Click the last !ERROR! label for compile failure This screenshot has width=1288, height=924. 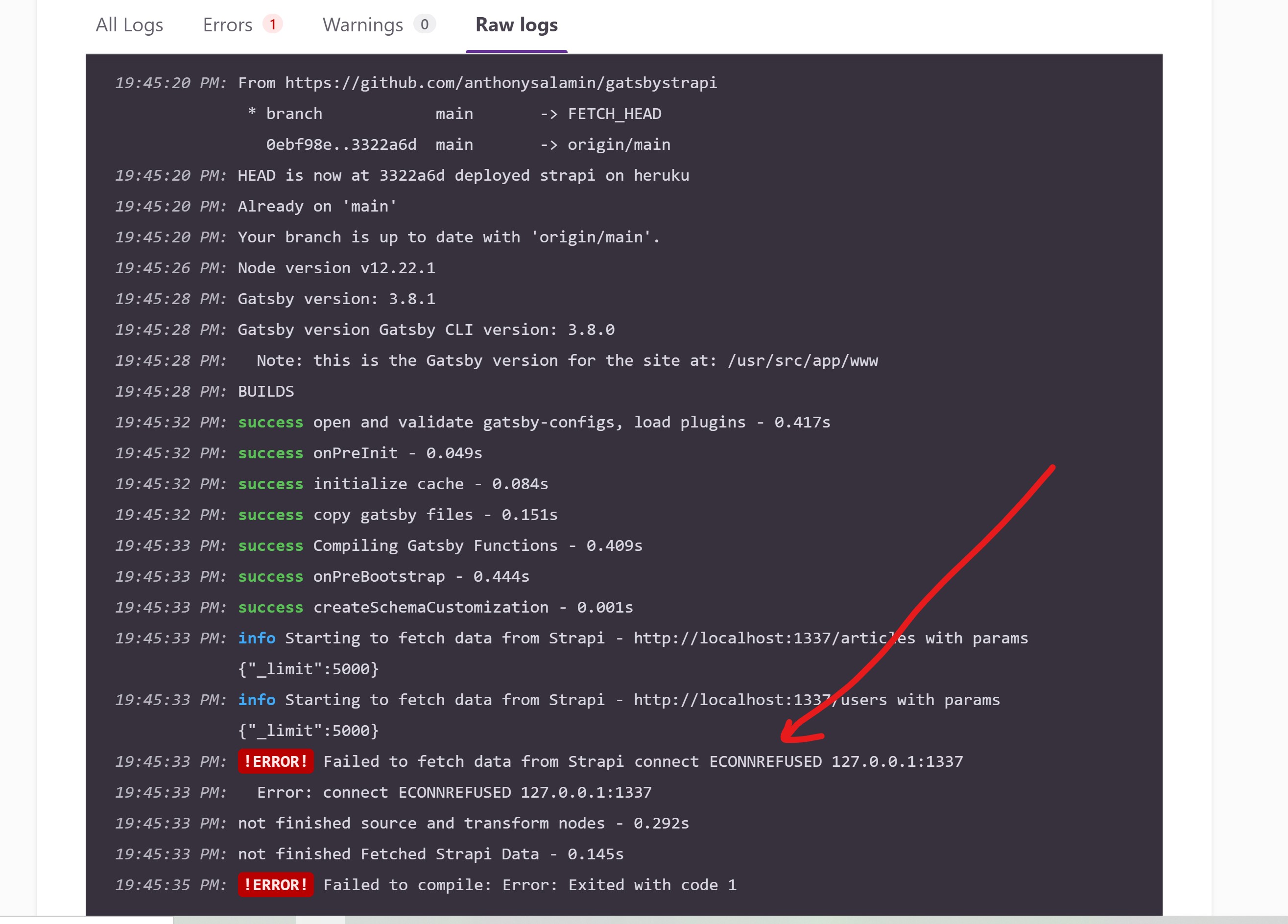point(275,885)
